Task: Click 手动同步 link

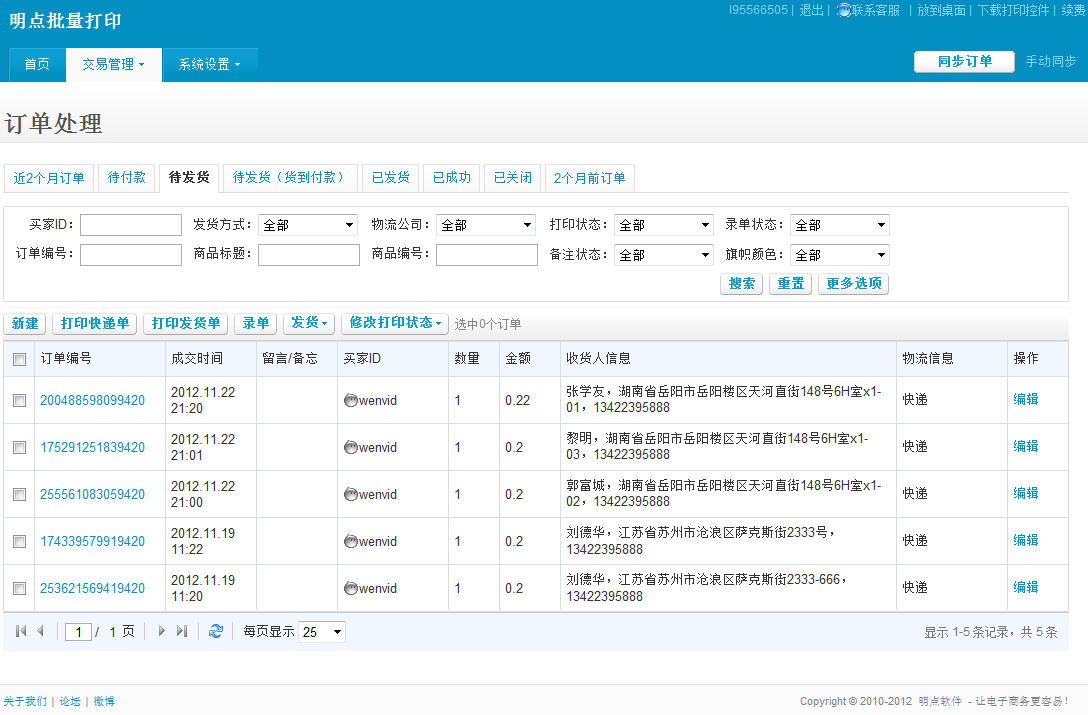Action: [1051, 62]
